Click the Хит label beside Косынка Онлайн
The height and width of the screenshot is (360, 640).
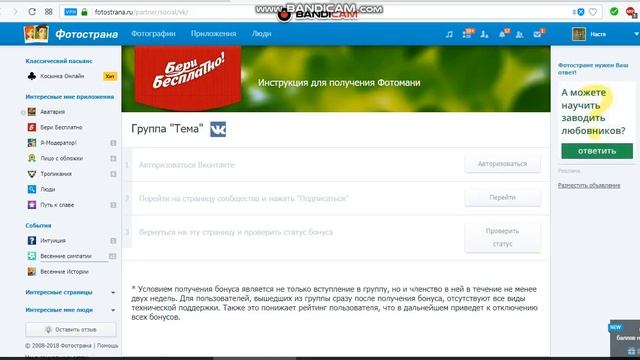(110, 76)
